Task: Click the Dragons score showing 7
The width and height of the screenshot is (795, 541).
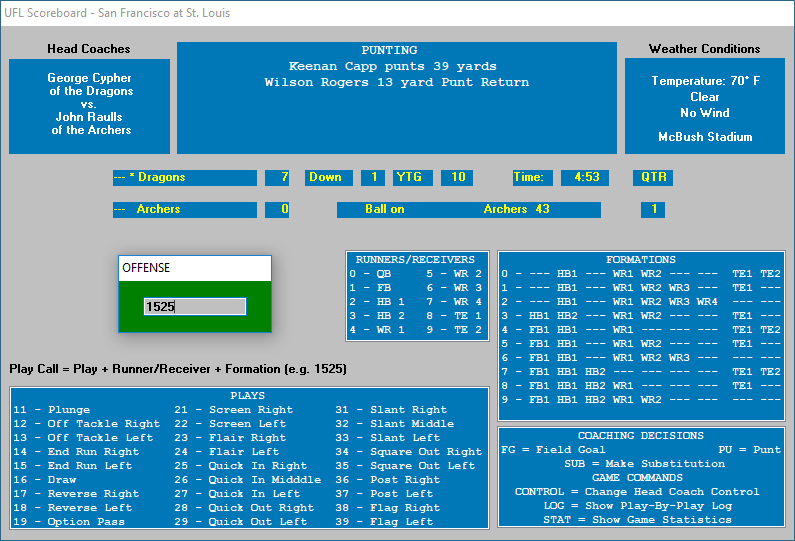Action: [277, 178]
